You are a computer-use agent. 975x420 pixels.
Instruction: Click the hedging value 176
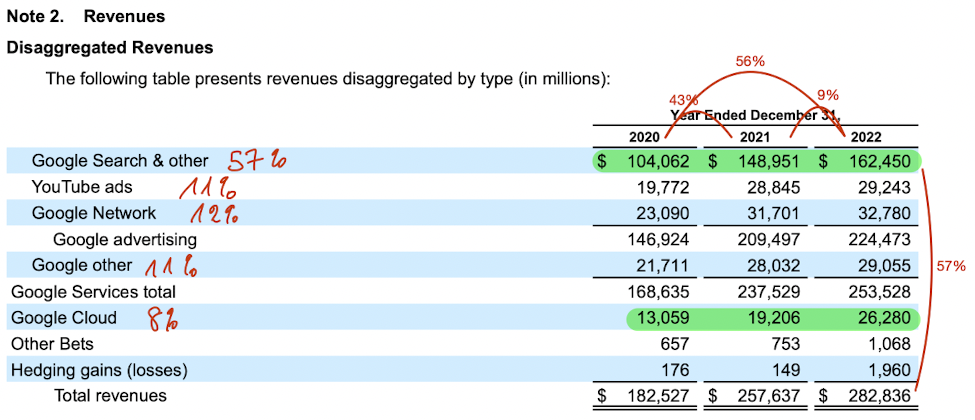(675, 371)
